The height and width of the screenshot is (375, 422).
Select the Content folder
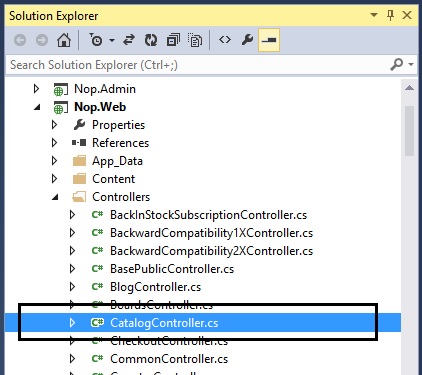coord(113,179)
